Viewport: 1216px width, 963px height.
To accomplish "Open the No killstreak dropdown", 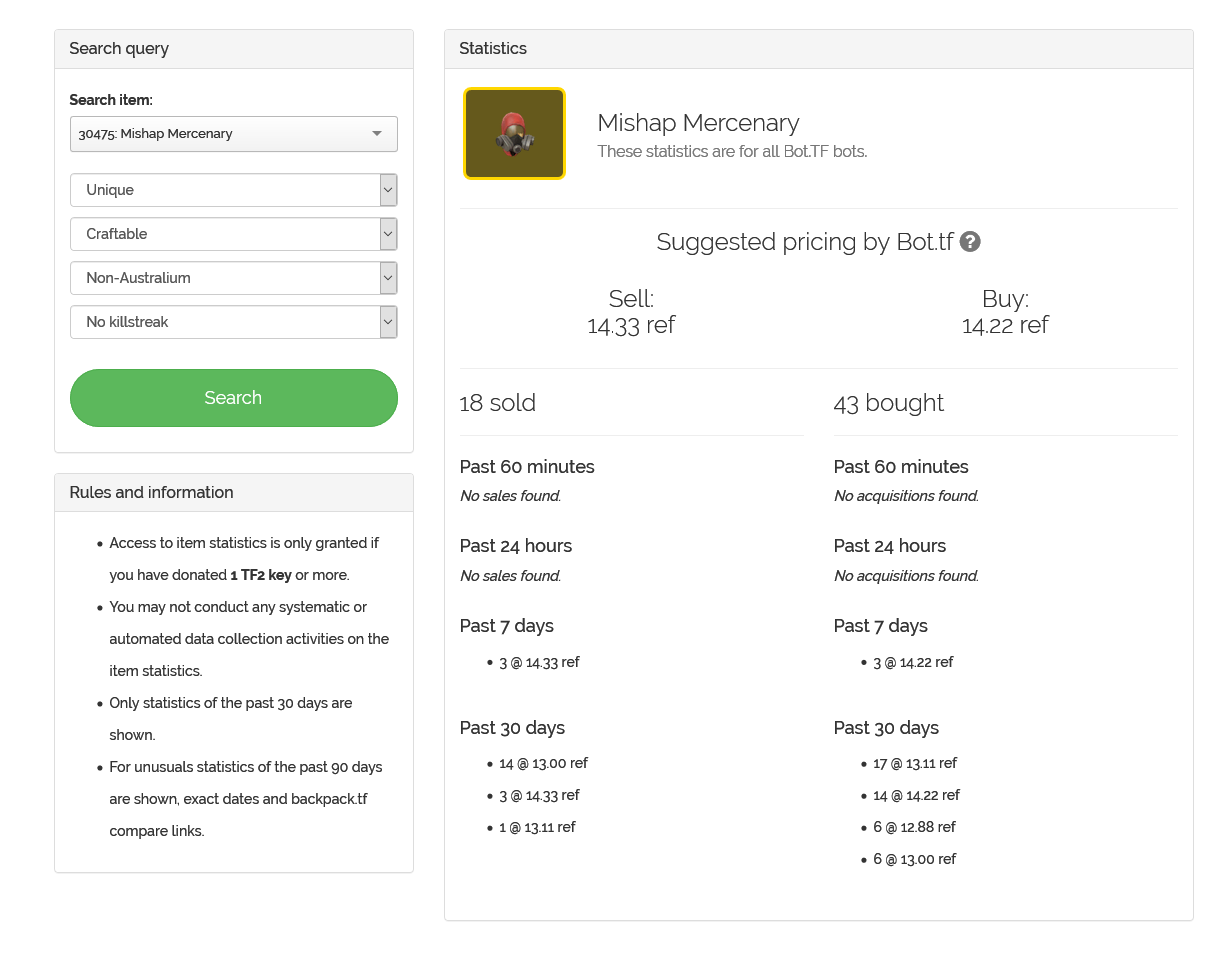I will point(233,322).
